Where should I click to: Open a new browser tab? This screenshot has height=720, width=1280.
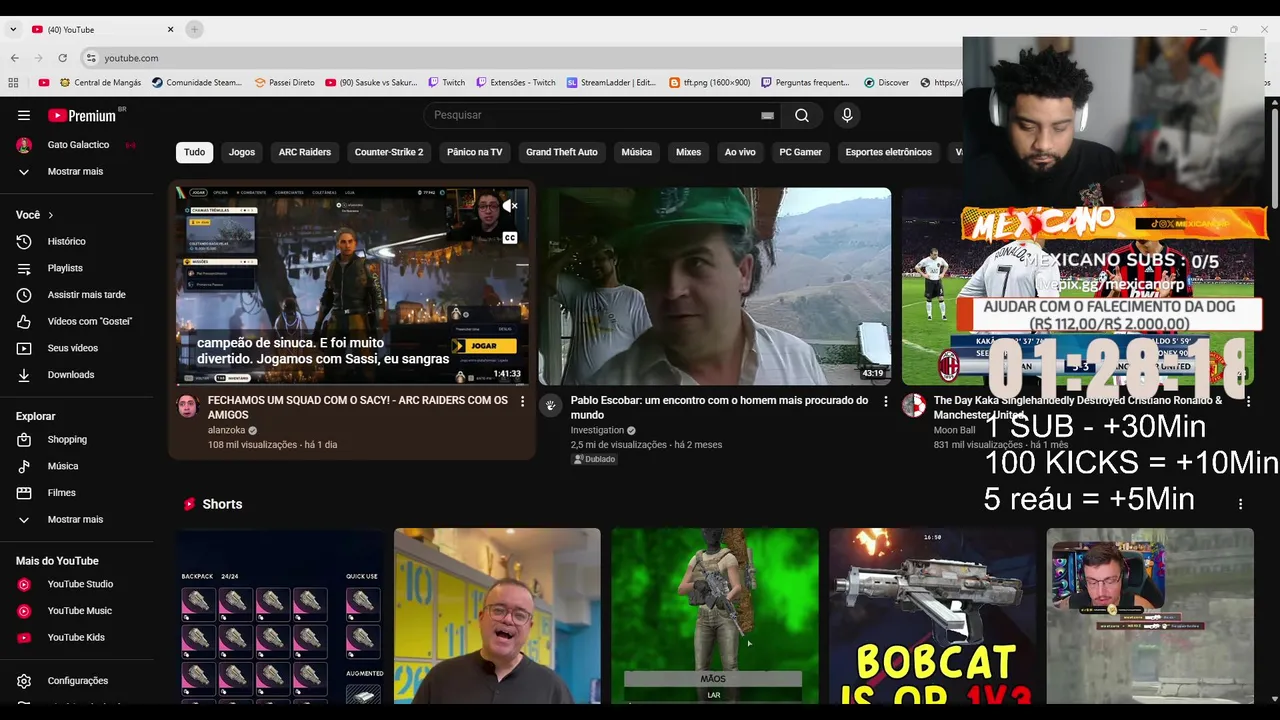point(195,30)
